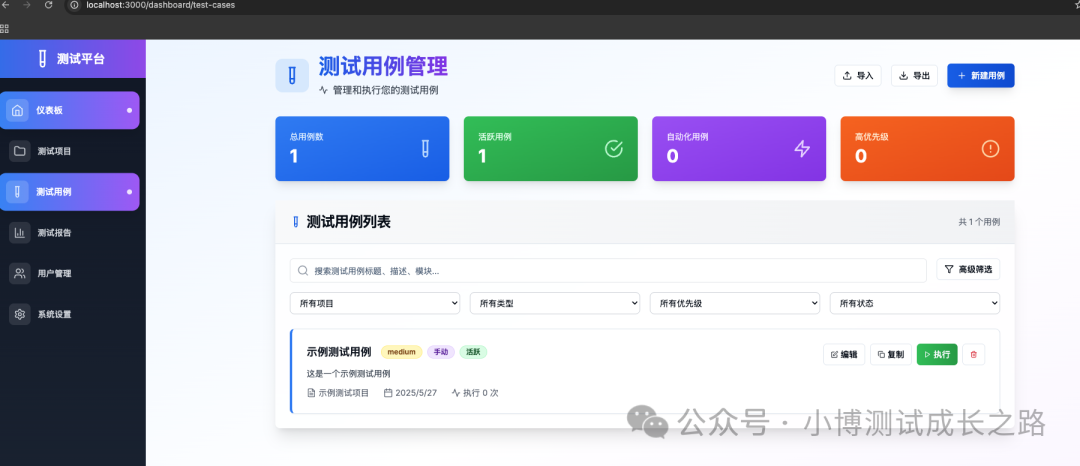Select 测试用例 sidebar item
This screenshot has width=1080, height=466.
[x=70, y=191]
